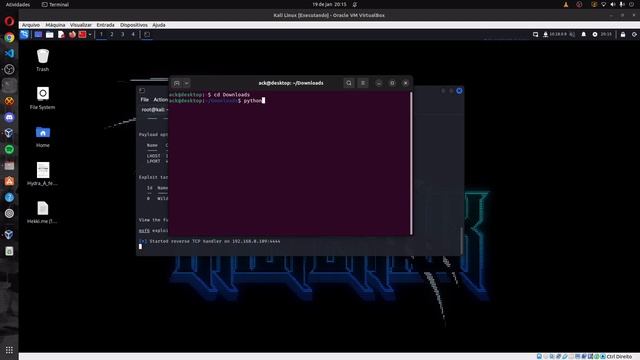Click the ack@desktop terminal scrollbar
640x360 pixels.
tap(411, 163)
